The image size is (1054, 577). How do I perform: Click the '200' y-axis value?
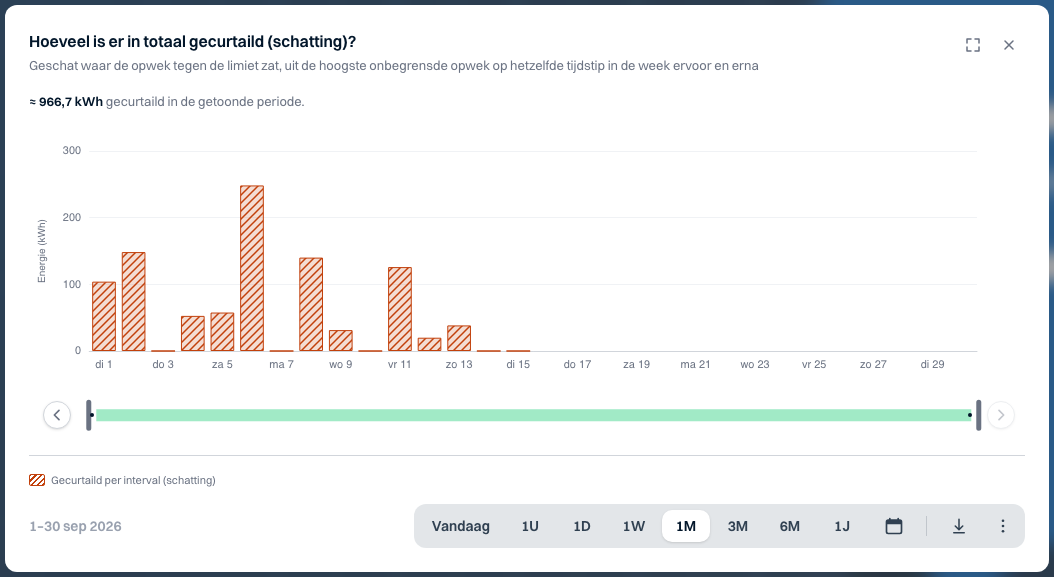tap(72, 217)
